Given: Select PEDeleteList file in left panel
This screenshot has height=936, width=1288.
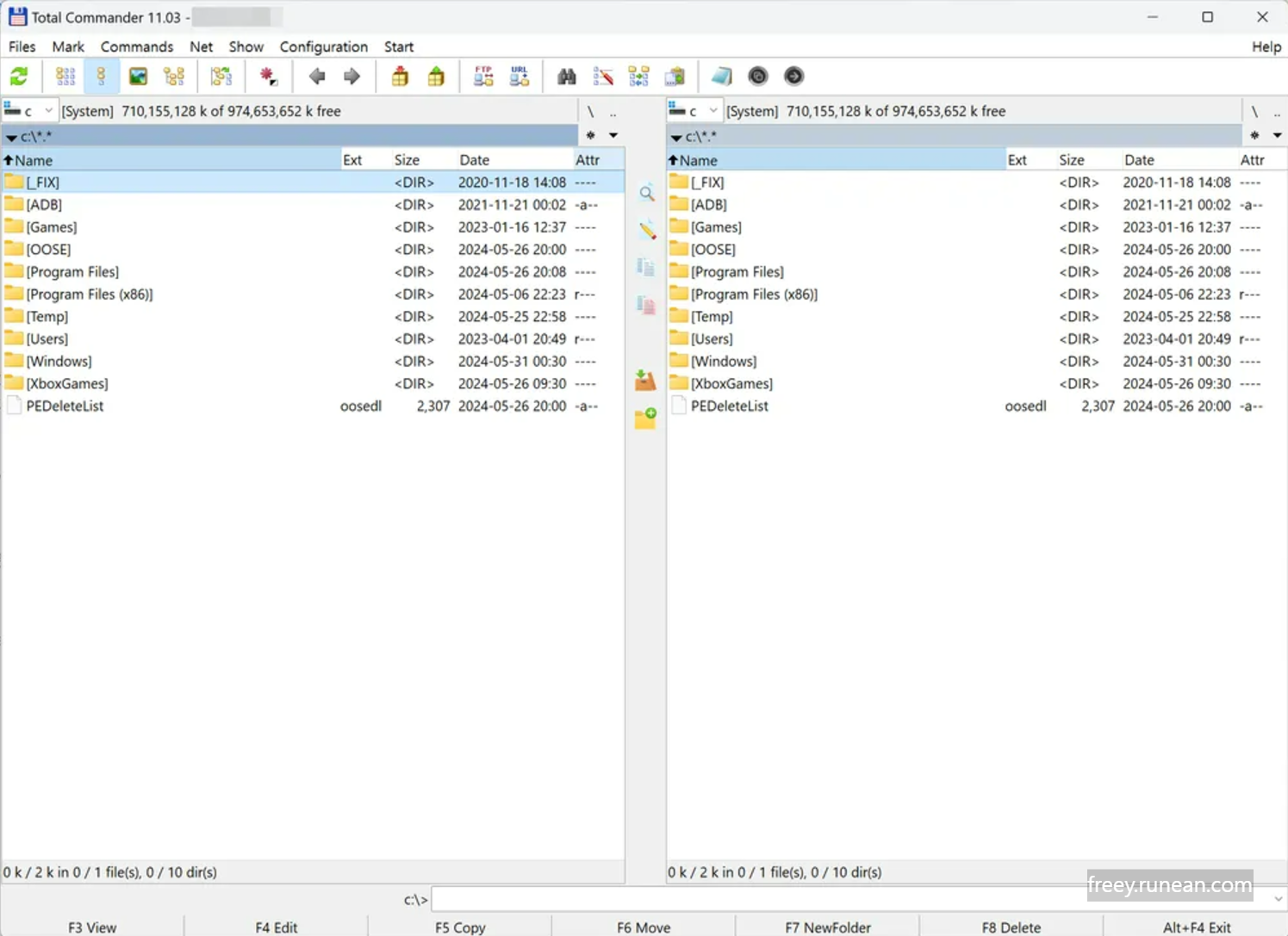Looking at the screenshot, I should pyautogui.click(x=313, y=406).
